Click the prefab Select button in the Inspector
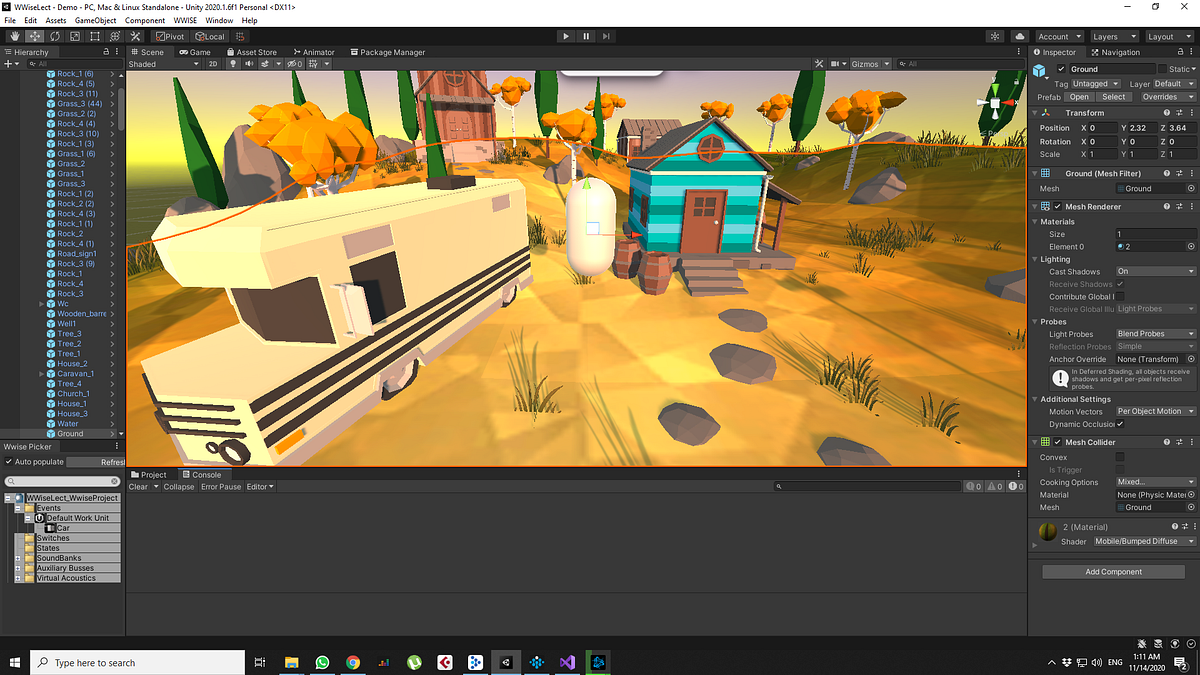The image size is (1200, 675). pos(1113,96)
